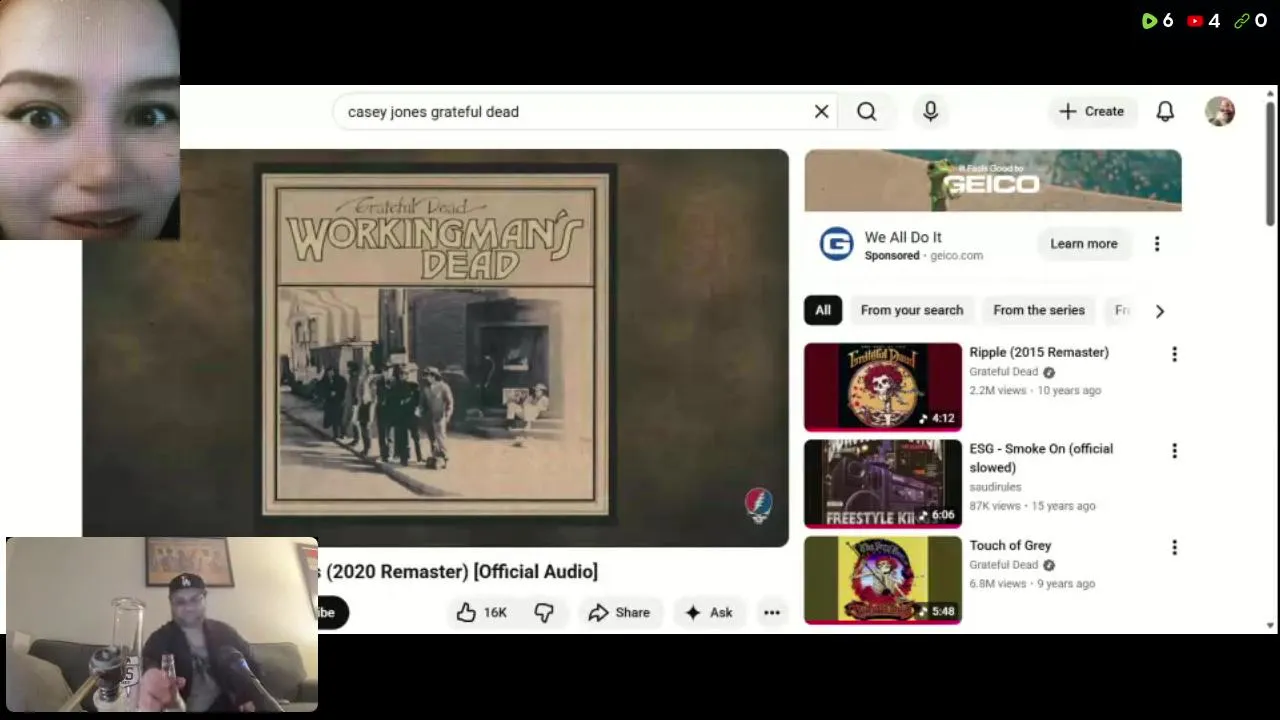Screen dimensions: 1280x720
Task: Click the Steal Your Face watermark
Action: pos(759,506)
